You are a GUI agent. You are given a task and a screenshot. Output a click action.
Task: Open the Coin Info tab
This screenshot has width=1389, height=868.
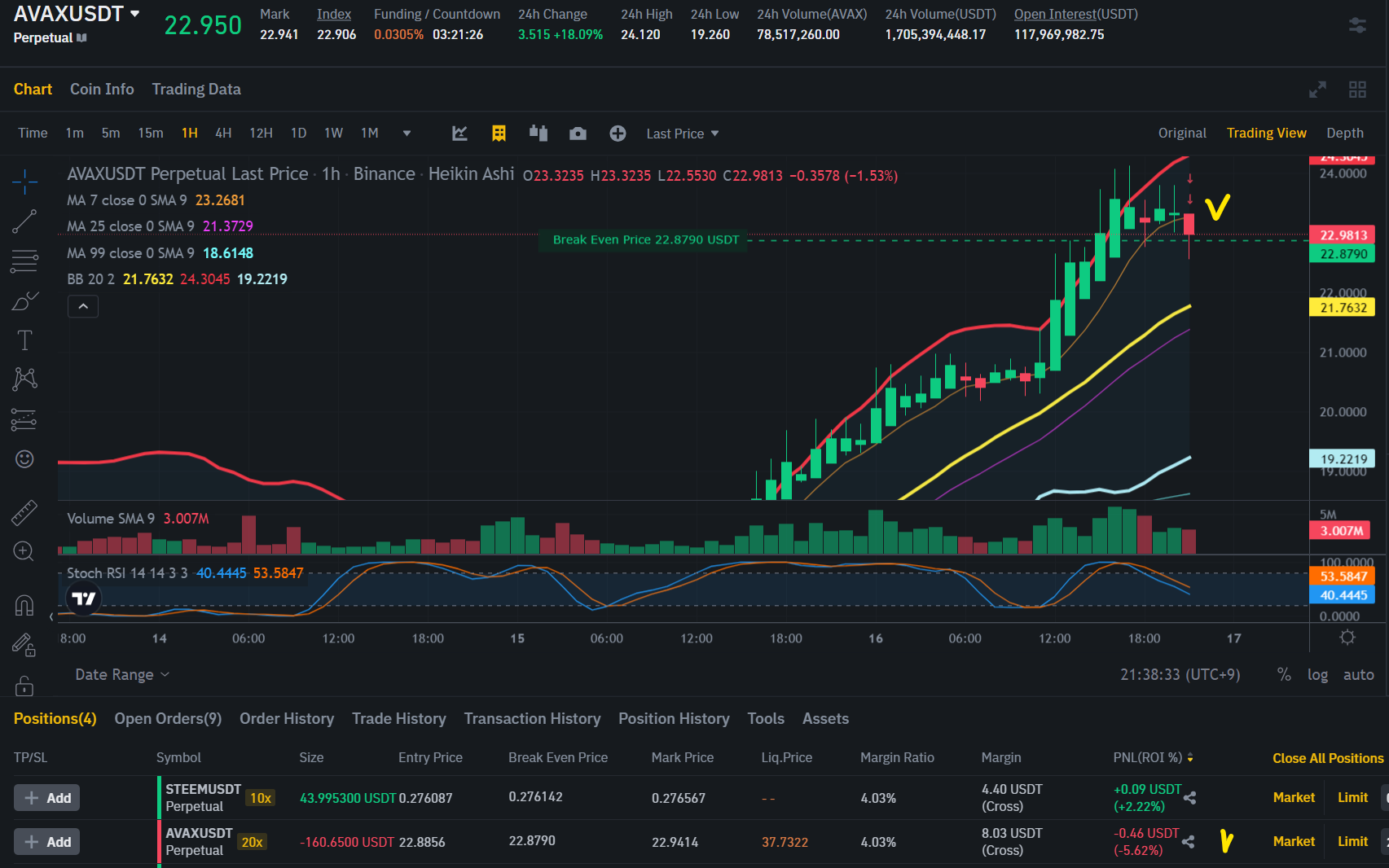(102, 89)
